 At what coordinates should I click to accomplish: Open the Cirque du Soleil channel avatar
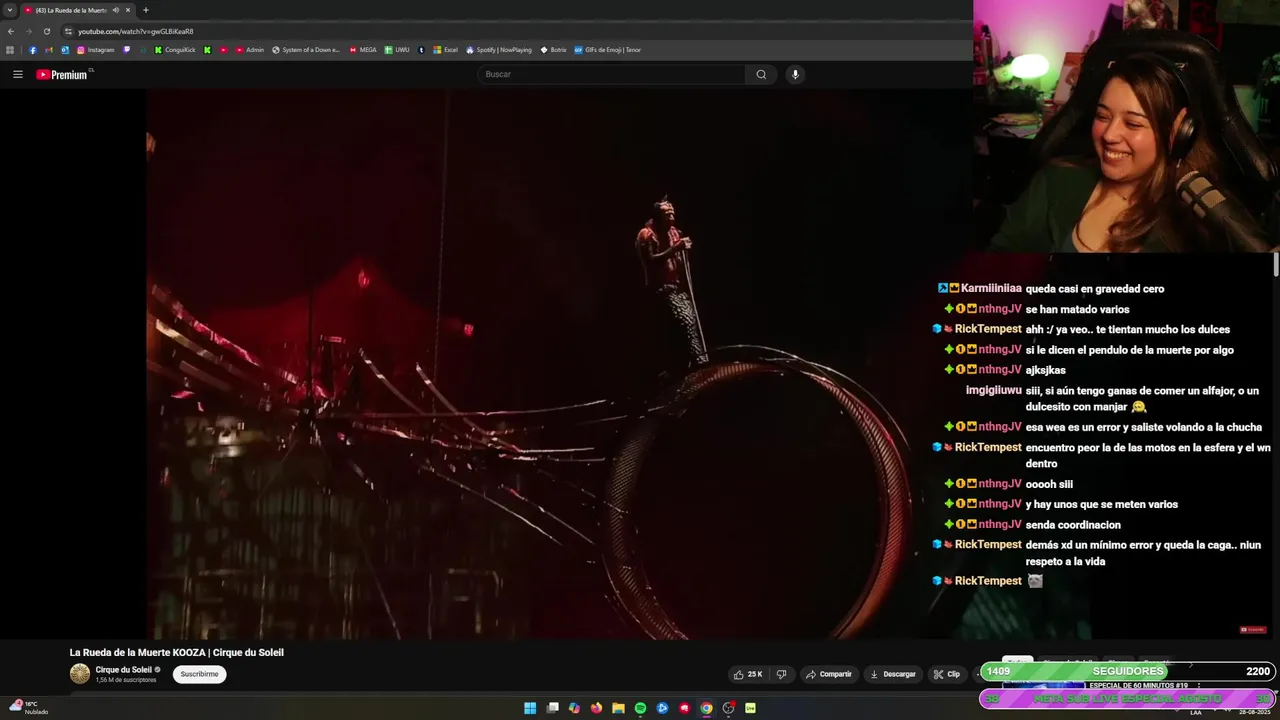[x=80, y=674]
